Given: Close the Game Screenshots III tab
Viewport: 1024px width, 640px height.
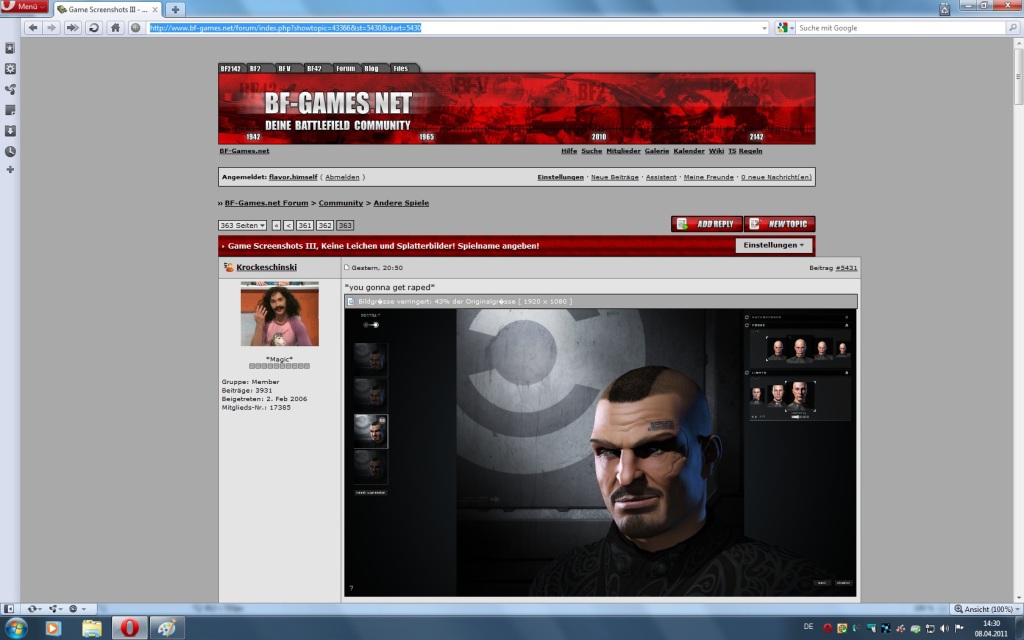Looking at the screenshot, I should 155,9.
